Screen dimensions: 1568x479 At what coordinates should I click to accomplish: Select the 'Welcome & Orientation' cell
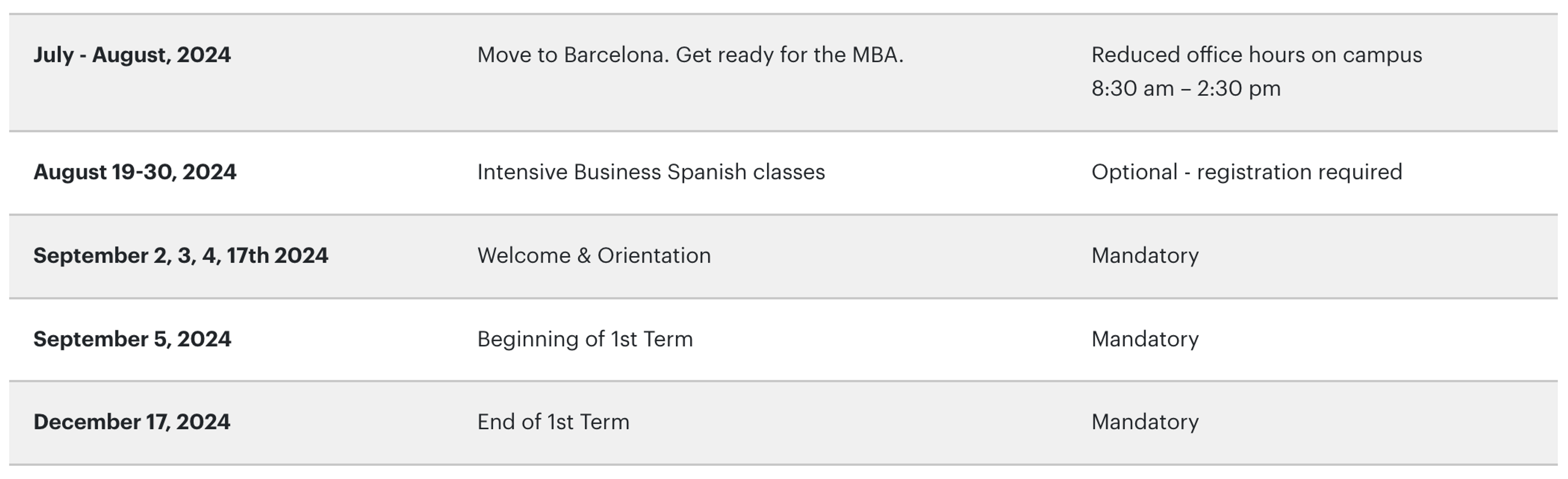pyautogui.click(x=593, y=255)
